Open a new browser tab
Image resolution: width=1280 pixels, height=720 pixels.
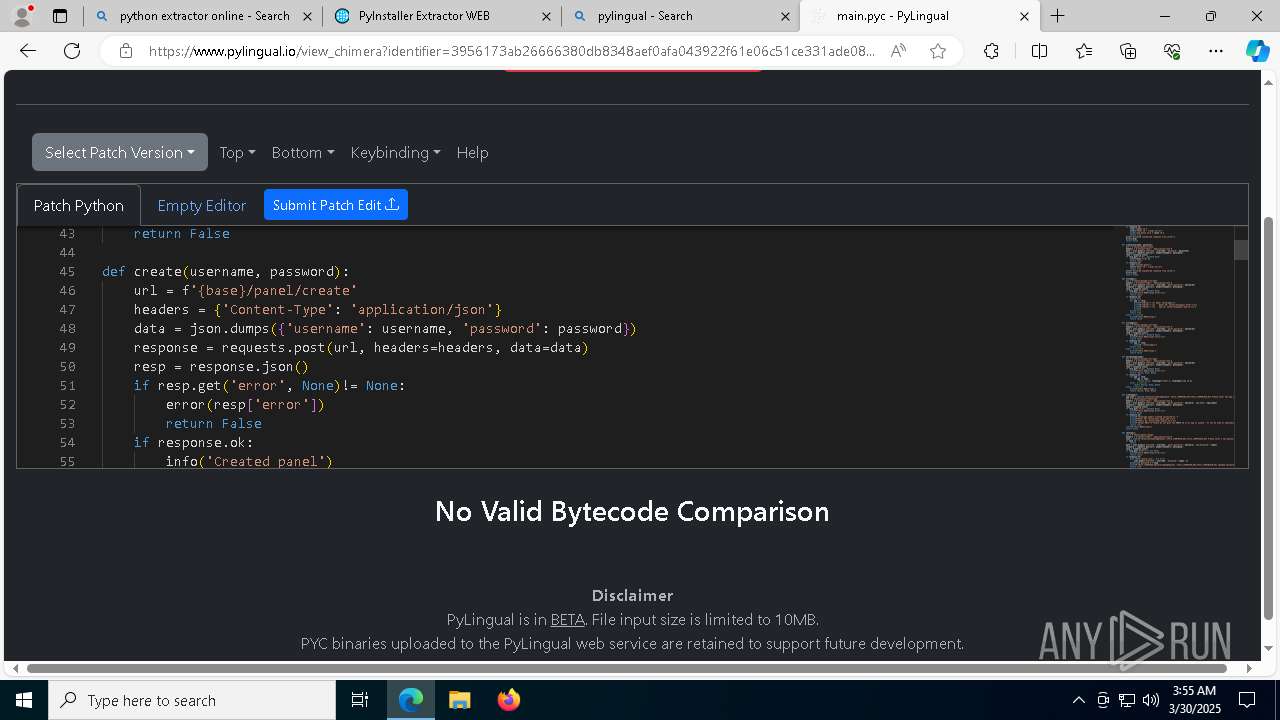tap(1057, 16)
